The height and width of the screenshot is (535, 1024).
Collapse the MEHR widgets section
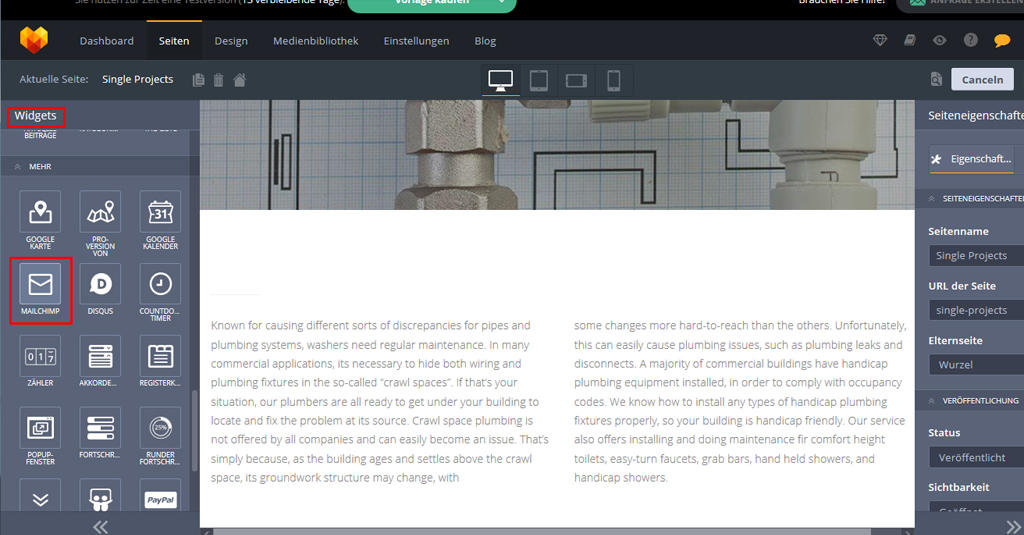20,167
